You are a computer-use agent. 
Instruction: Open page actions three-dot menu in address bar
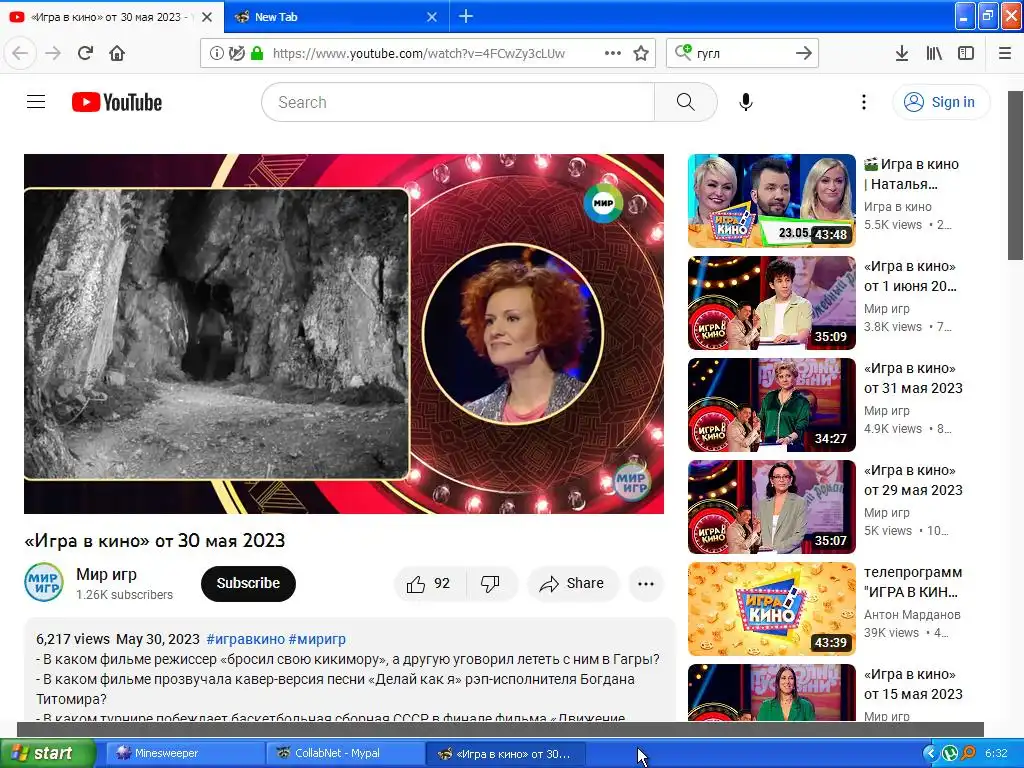[613, 54]
